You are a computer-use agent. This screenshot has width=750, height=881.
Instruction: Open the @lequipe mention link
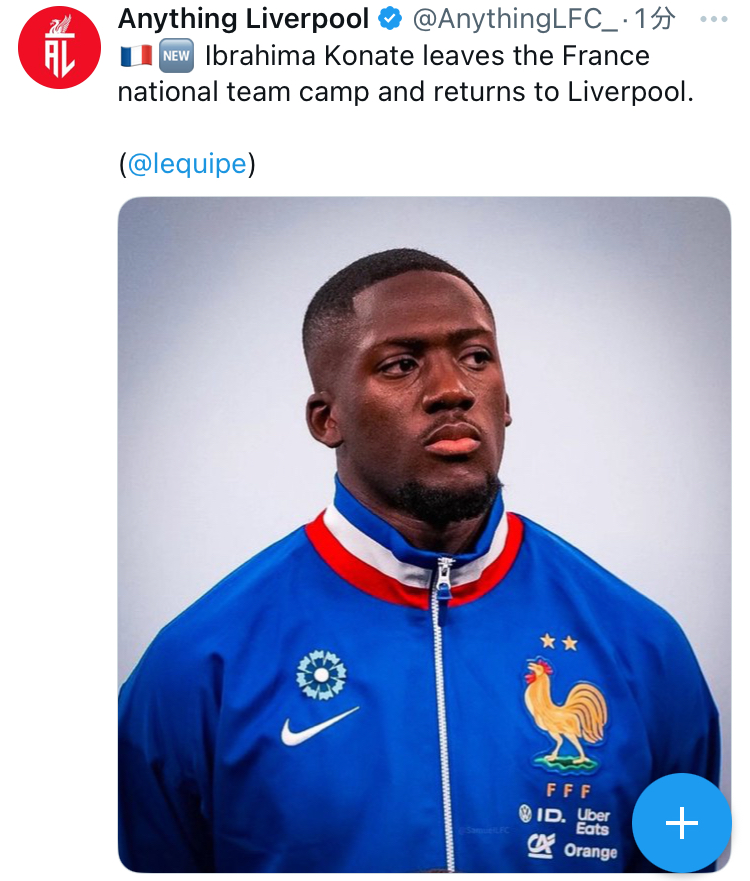(x=187, y=164)
